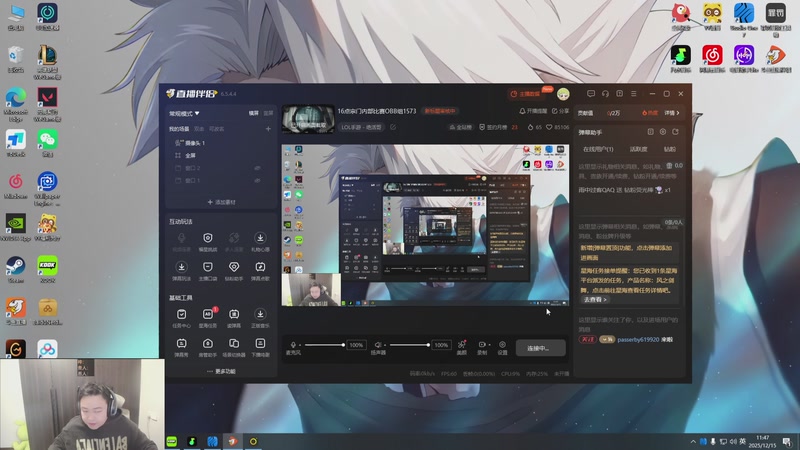
Task: Mute the microphone icon
Action: [293, 345]
